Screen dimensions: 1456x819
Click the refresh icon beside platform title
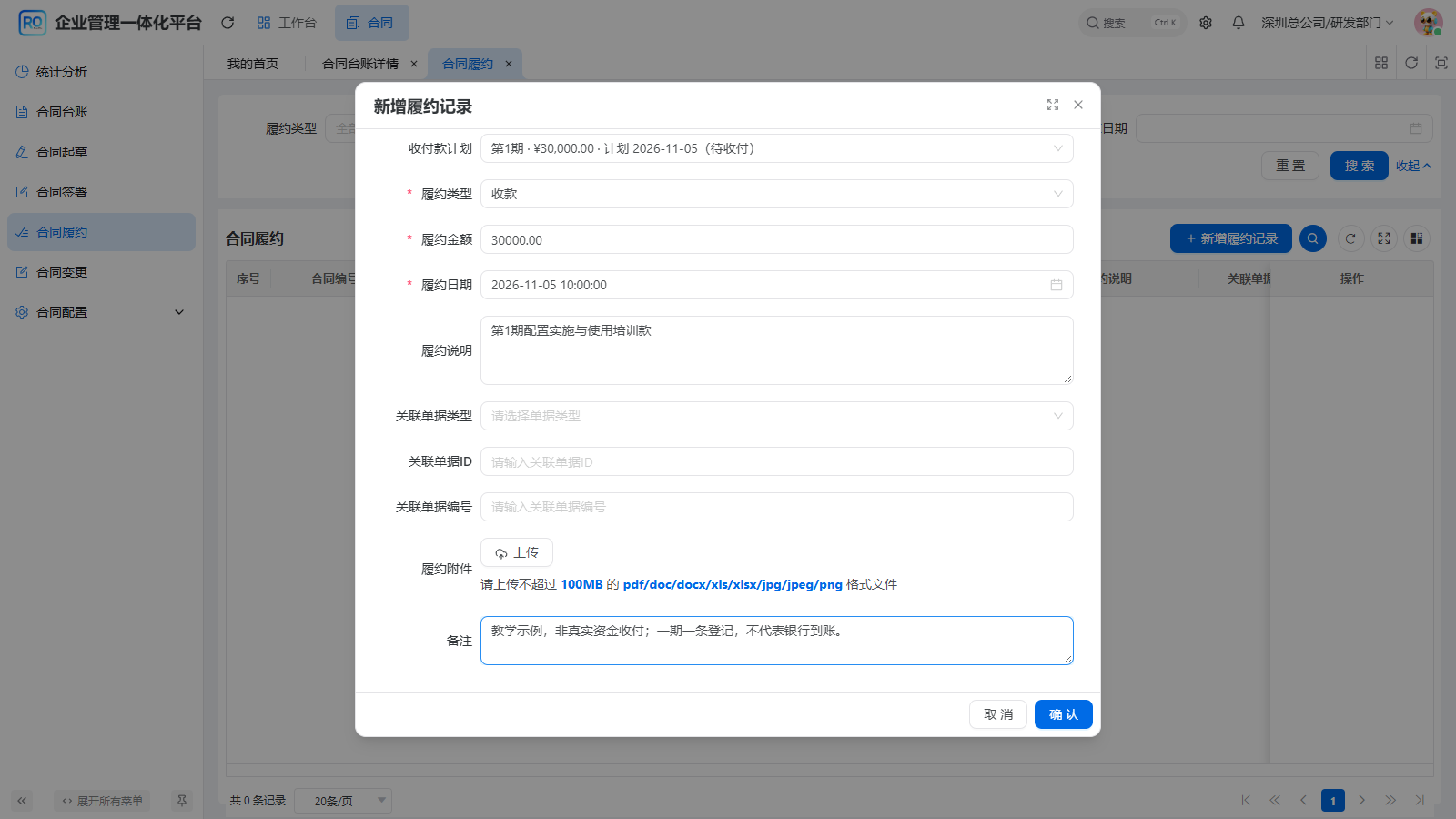[227, 23]
